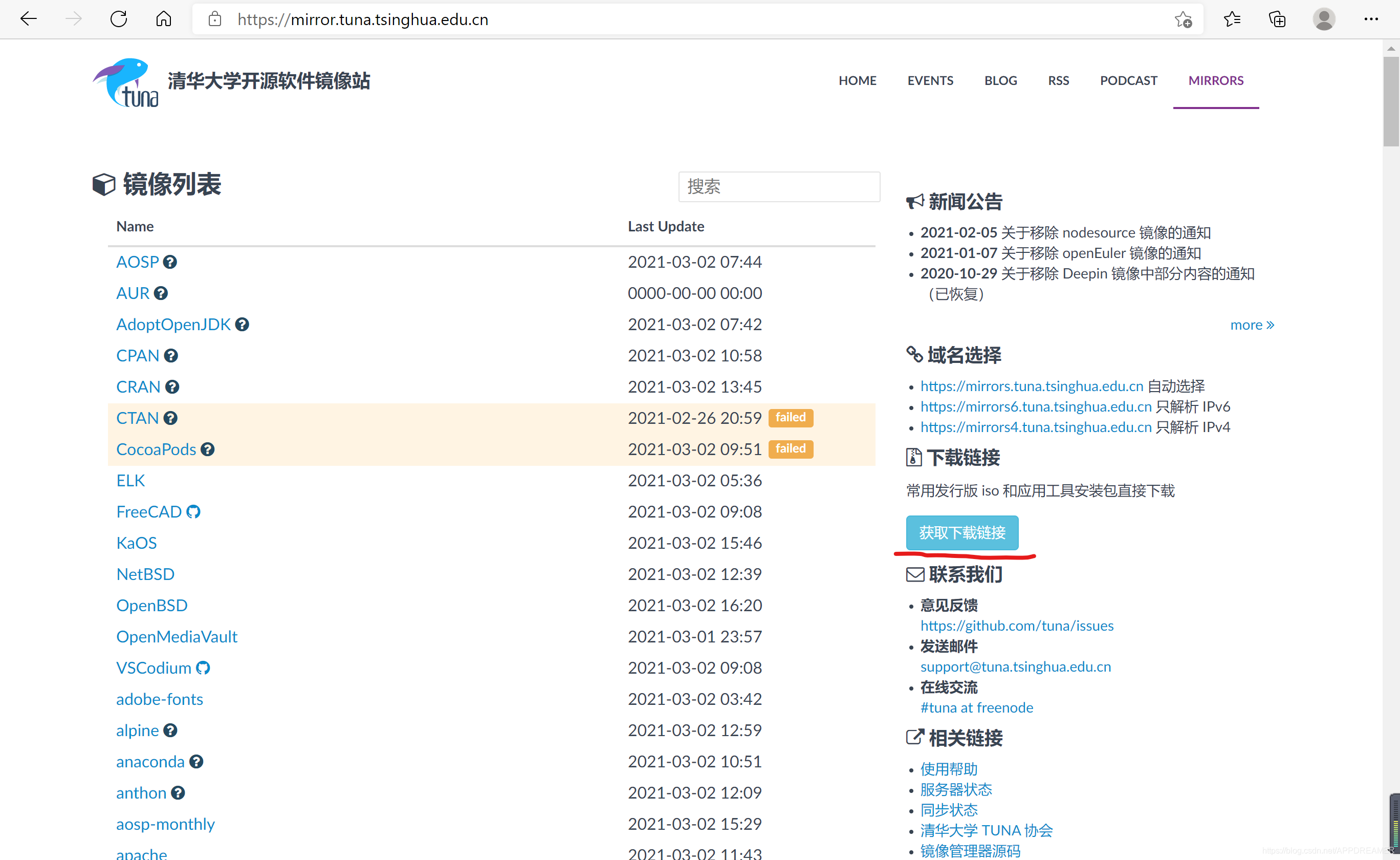Go to the PODCAST navigation item
The height and width of the screenshot is (860, 1400).
click(1128, 81)
